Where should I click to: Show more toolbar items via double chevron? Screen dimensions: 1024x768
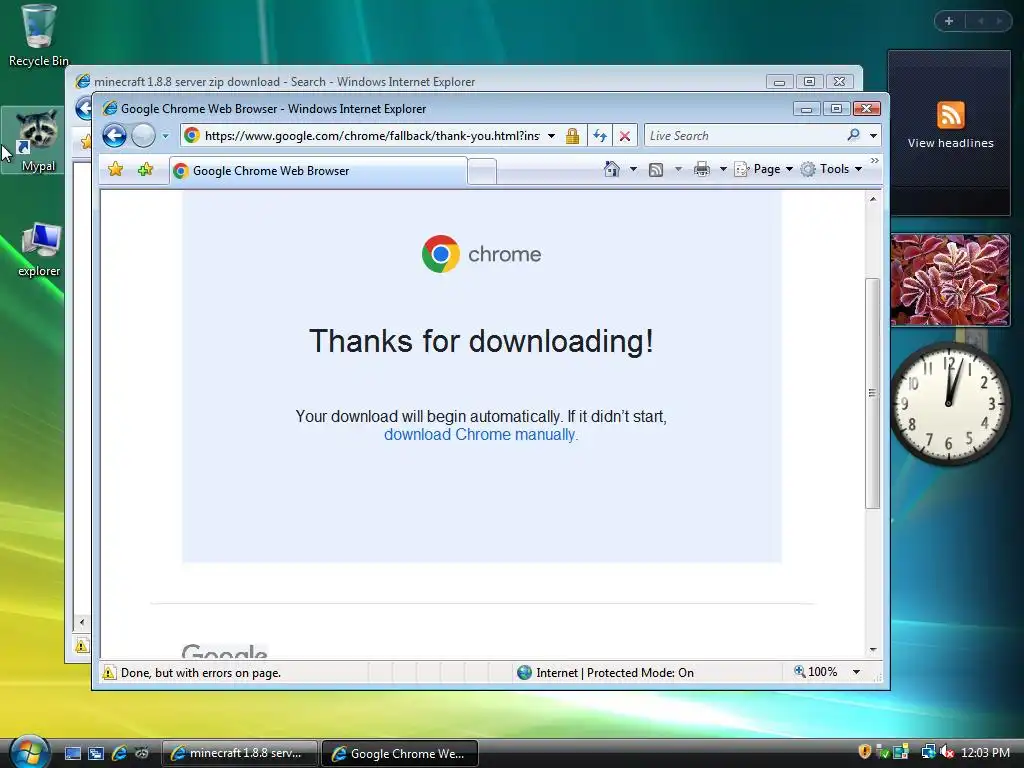[874, 161]
